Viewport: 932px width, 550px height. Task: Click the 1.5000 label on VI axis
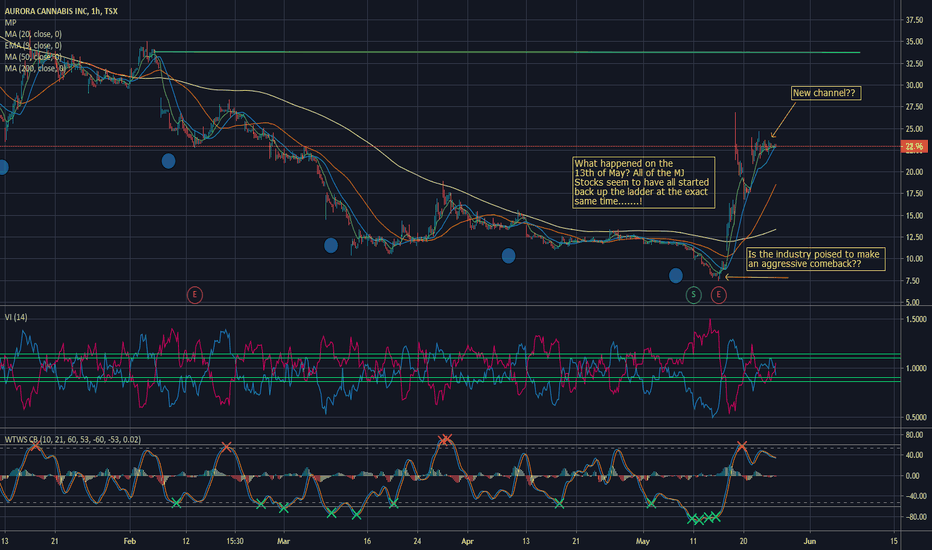(916, 319)
